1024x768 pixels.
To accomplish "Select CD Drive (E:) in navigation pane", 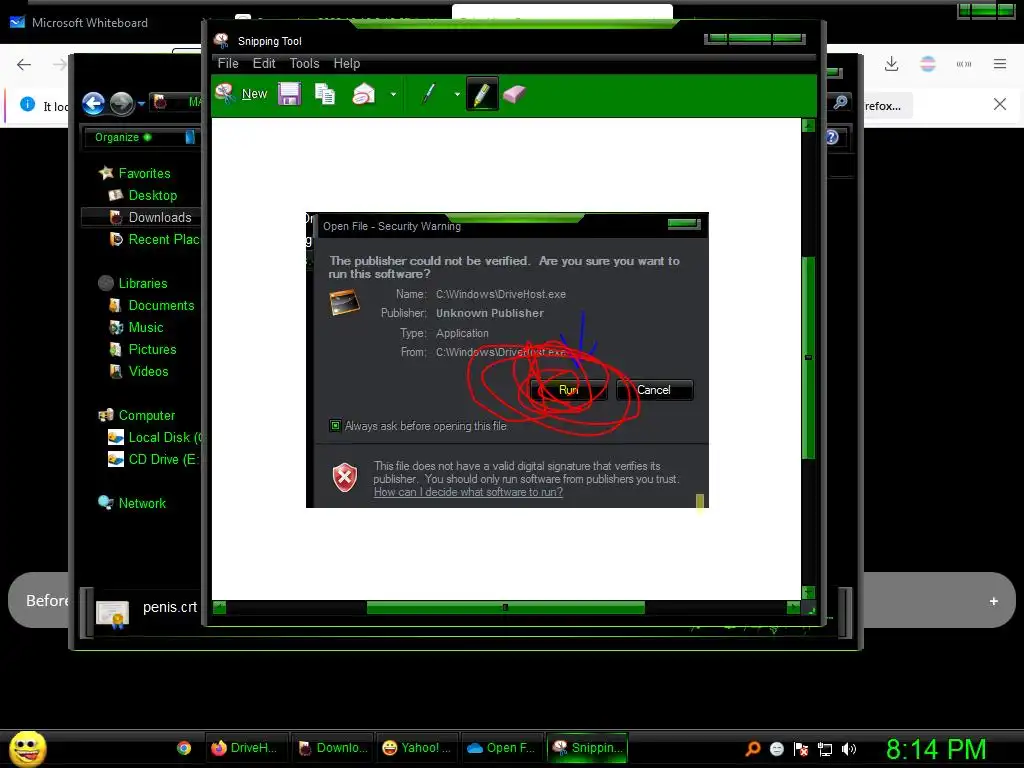I will [153, 460].
